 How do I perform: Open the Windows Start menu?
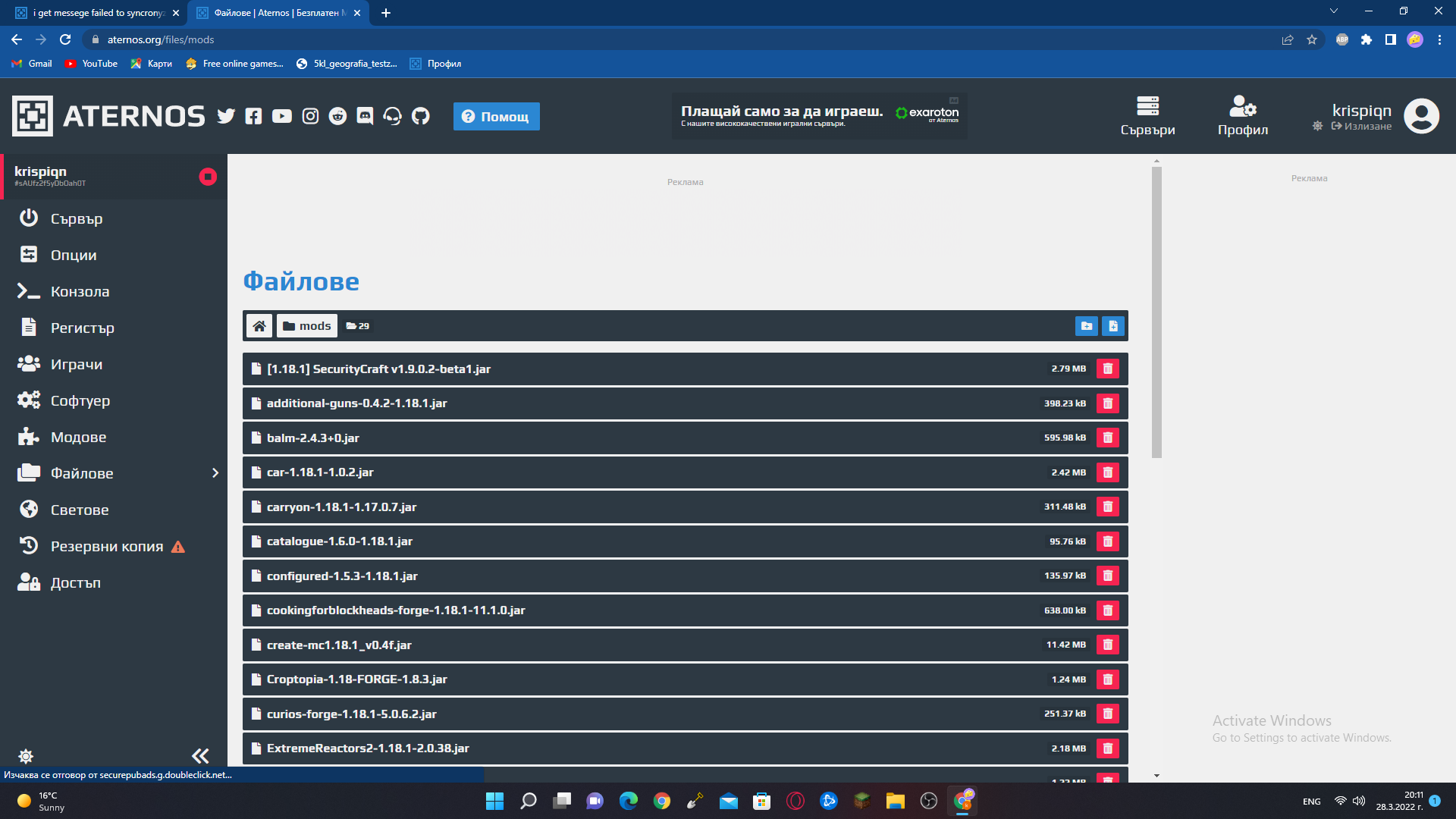pyautogui.click(x=494, y=801)
